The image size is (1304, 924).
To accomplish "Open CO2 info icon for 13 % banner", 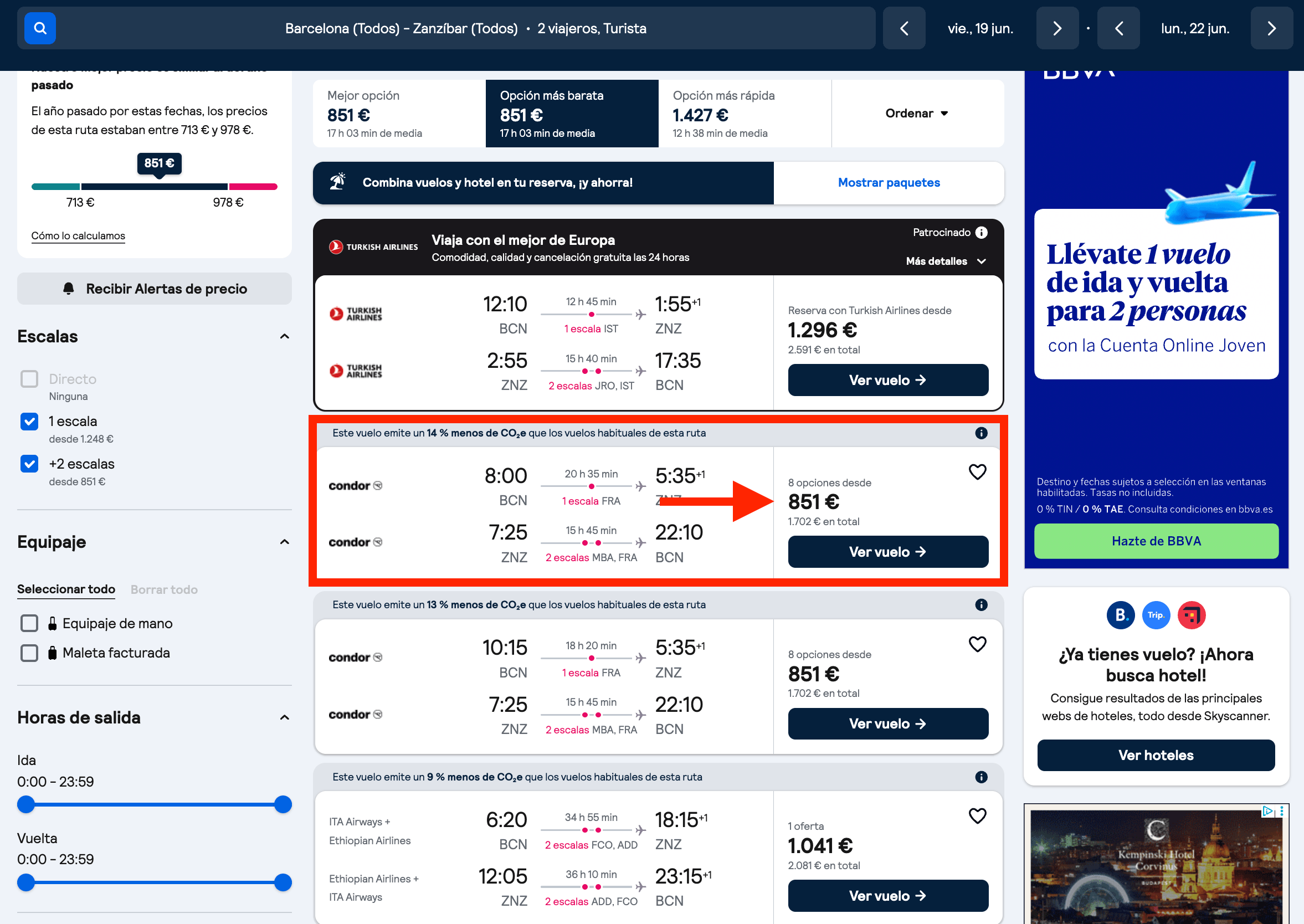I will click(982, 605).
